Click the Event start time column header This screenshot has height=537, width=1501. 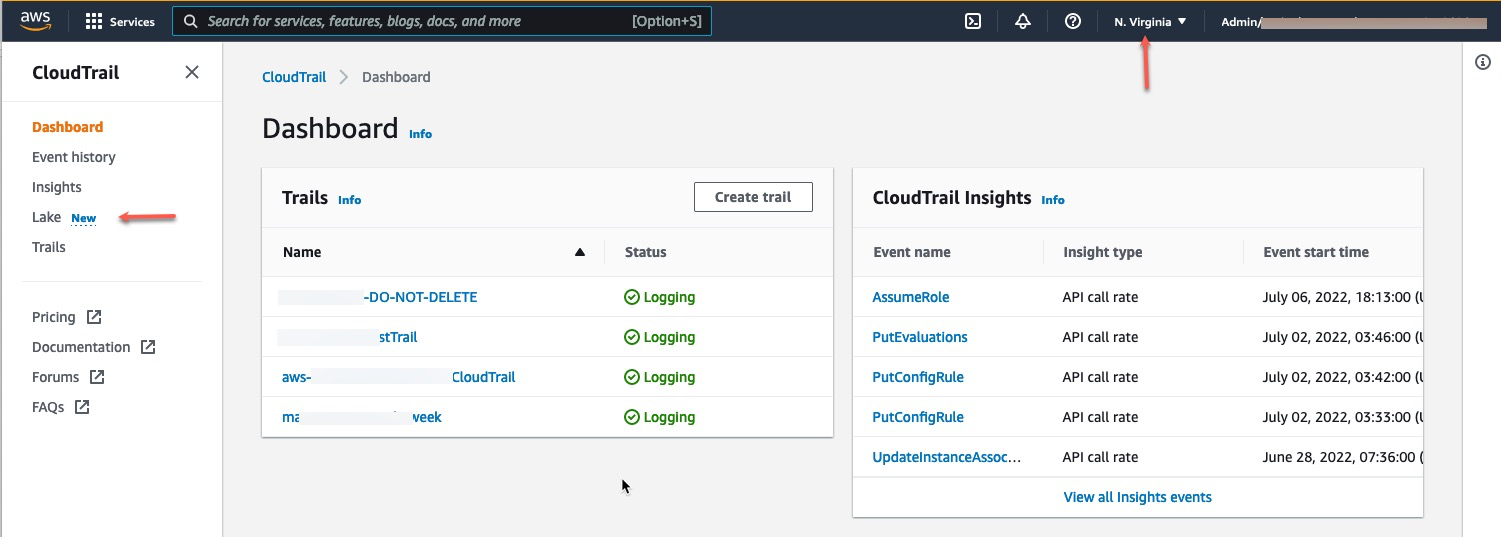(x=1316, y=252)
